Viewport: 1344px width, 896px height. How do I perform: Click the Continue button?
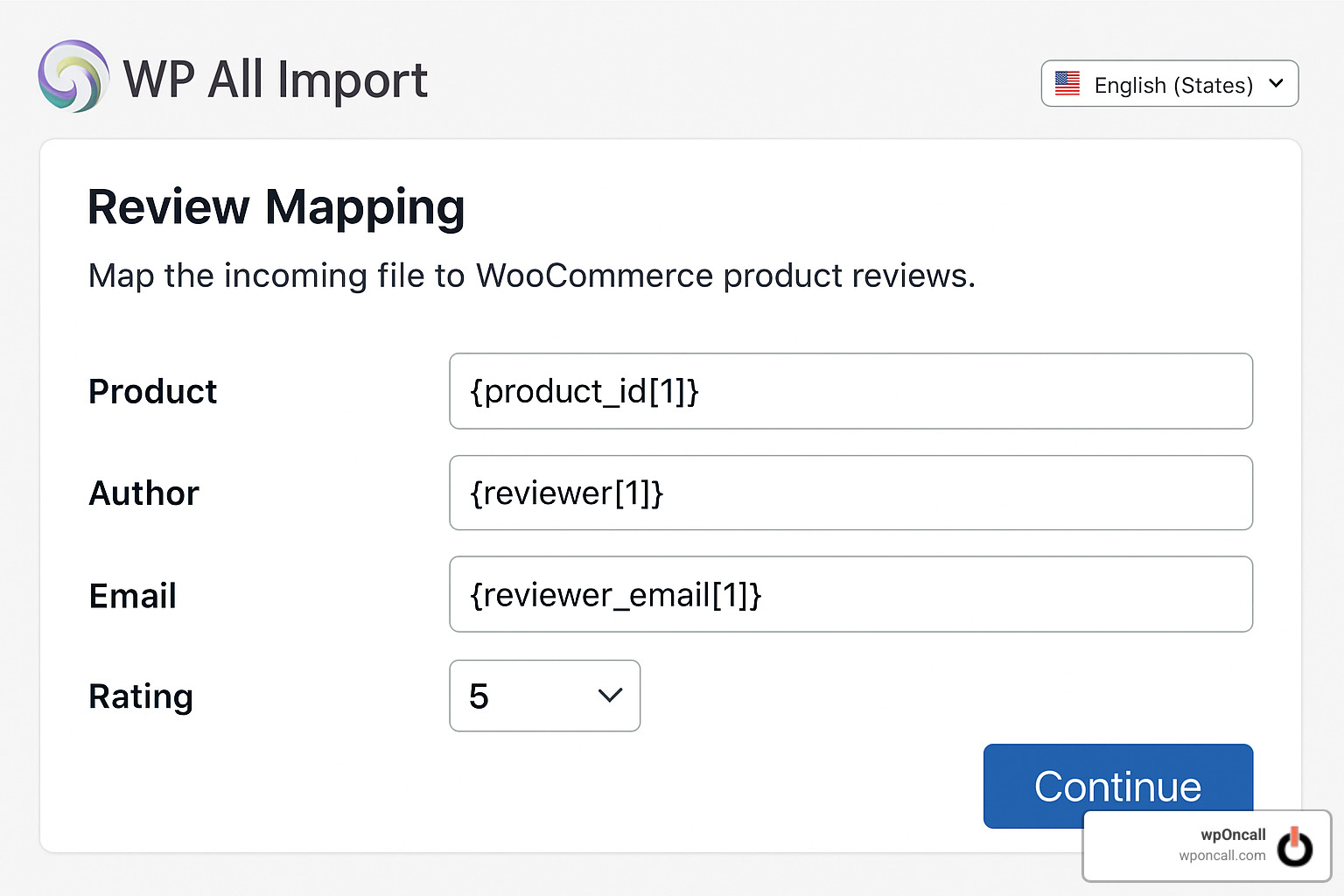[1117, 786]
